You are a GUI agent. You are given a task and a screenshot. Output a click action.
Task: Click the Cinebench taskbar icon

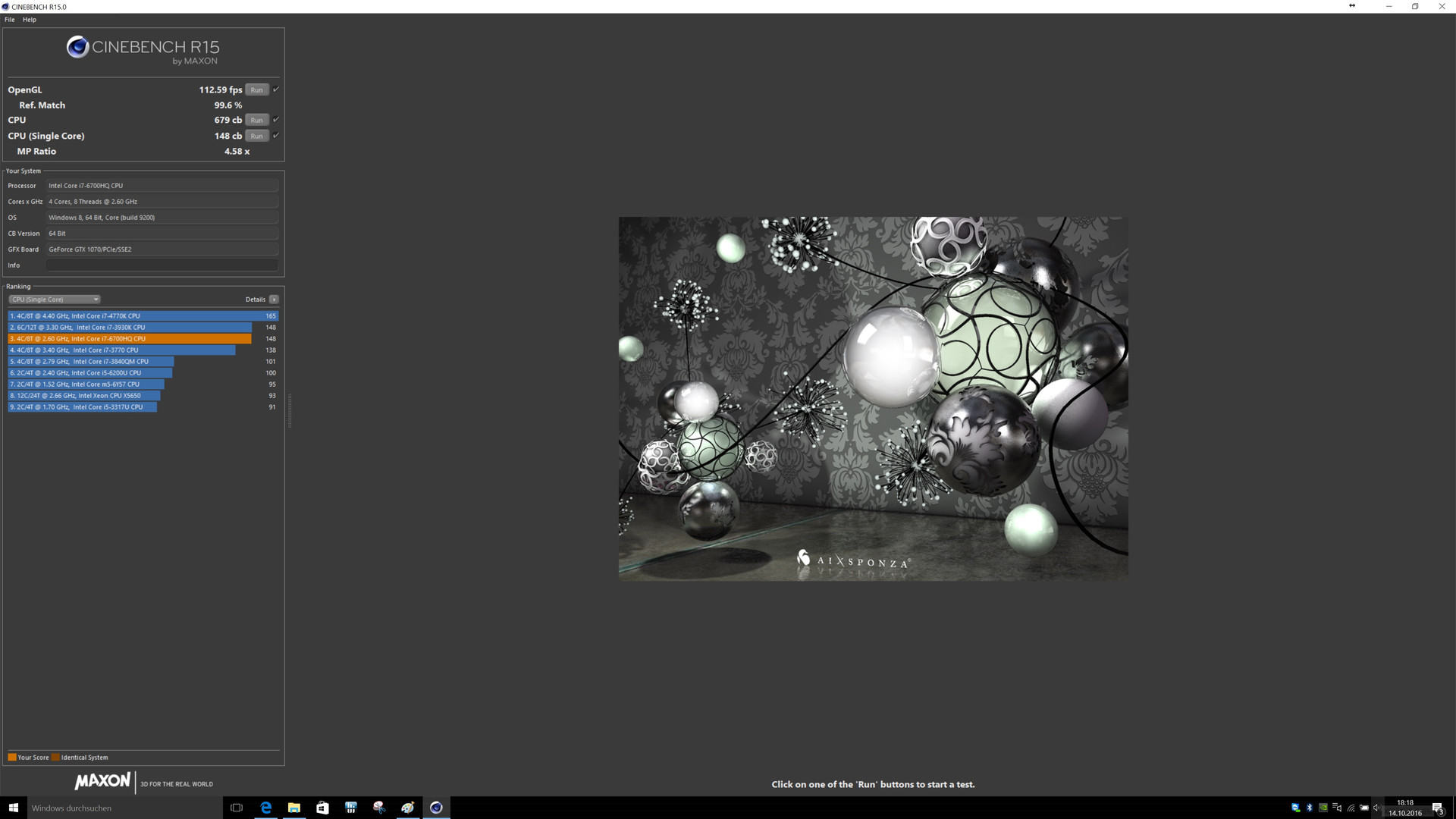pyautogui.click(x=436, y=808)
